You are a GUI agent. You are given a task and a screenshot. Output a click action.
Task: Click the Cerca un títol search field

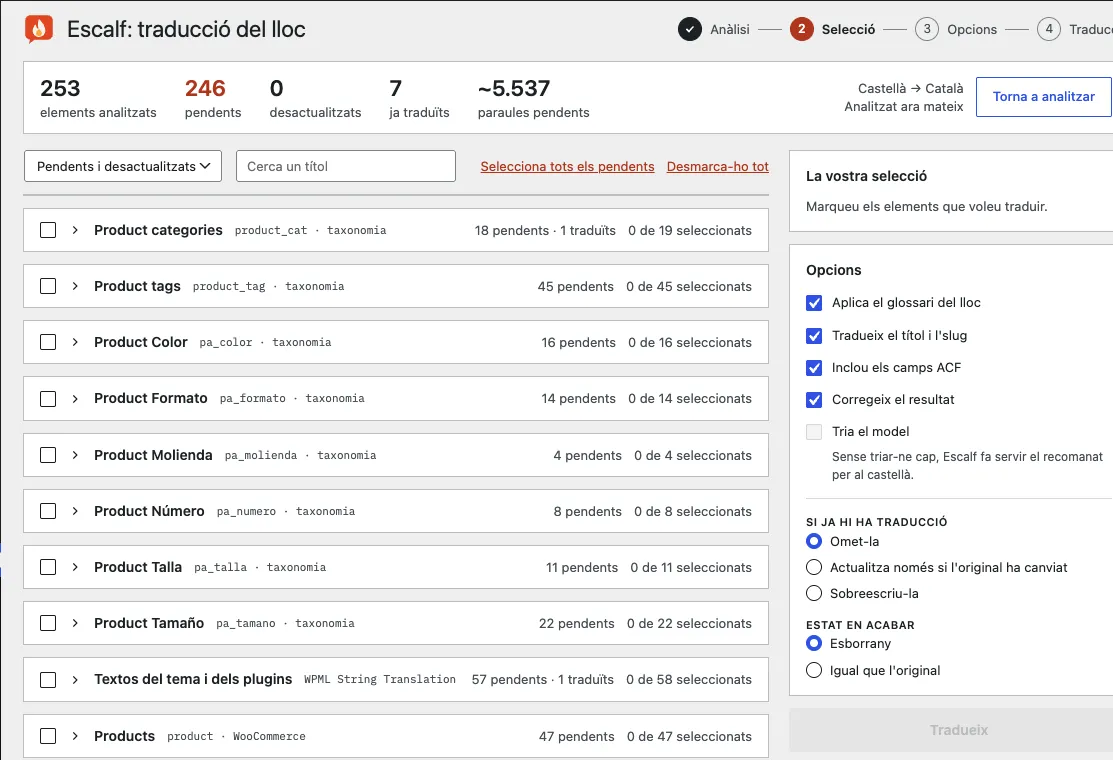point(346,166)
